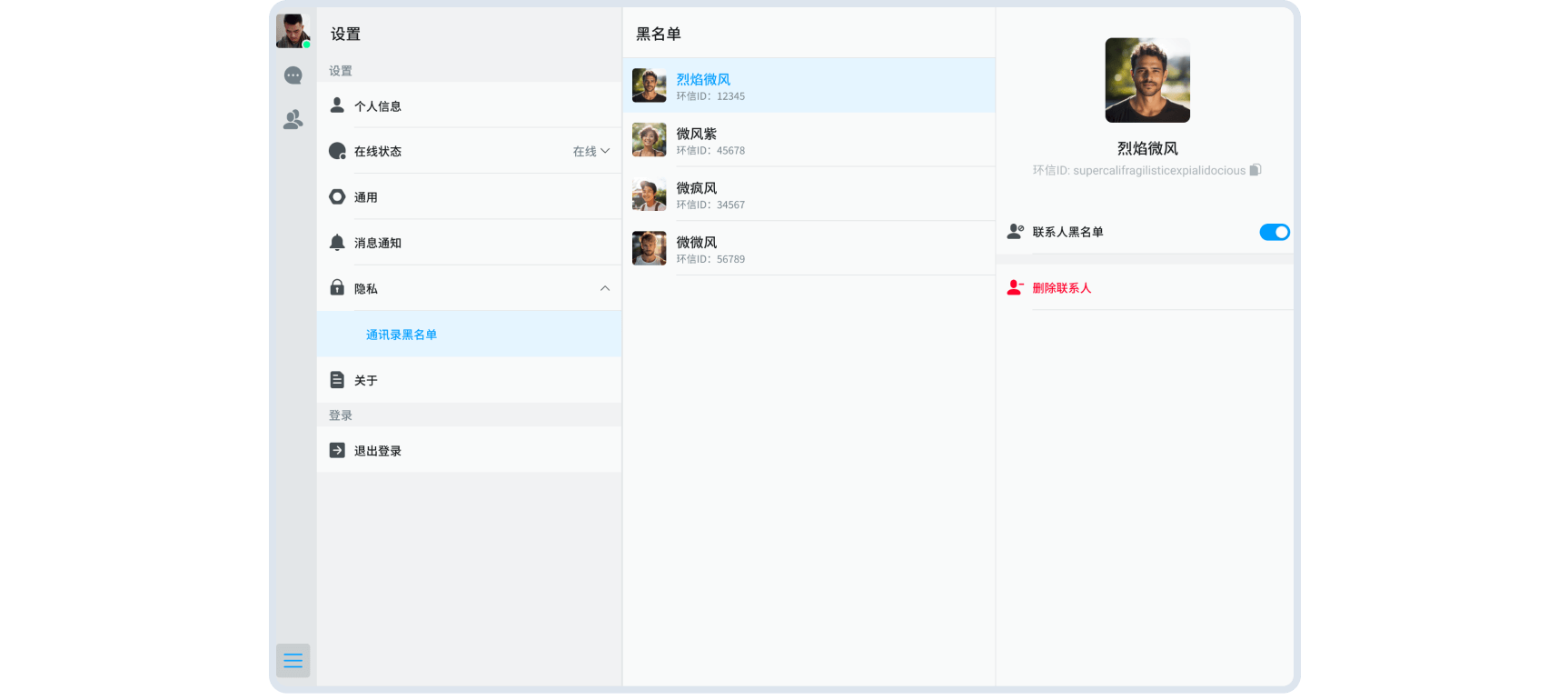Open 通用 settings
The width and height of the screenshot is (1568, 700).
pyautogui.click(x=366, y=197)
